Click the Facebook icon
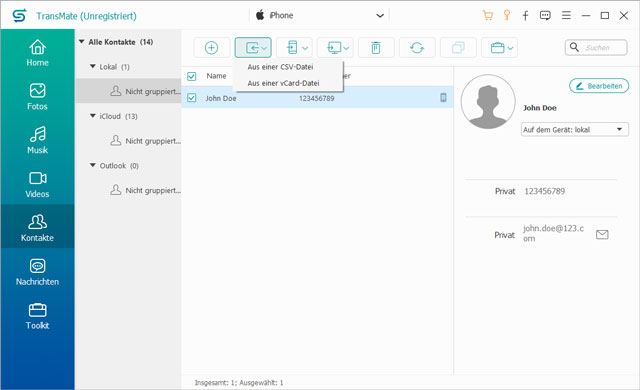640x390 pixels. click(x=525, y=16)
